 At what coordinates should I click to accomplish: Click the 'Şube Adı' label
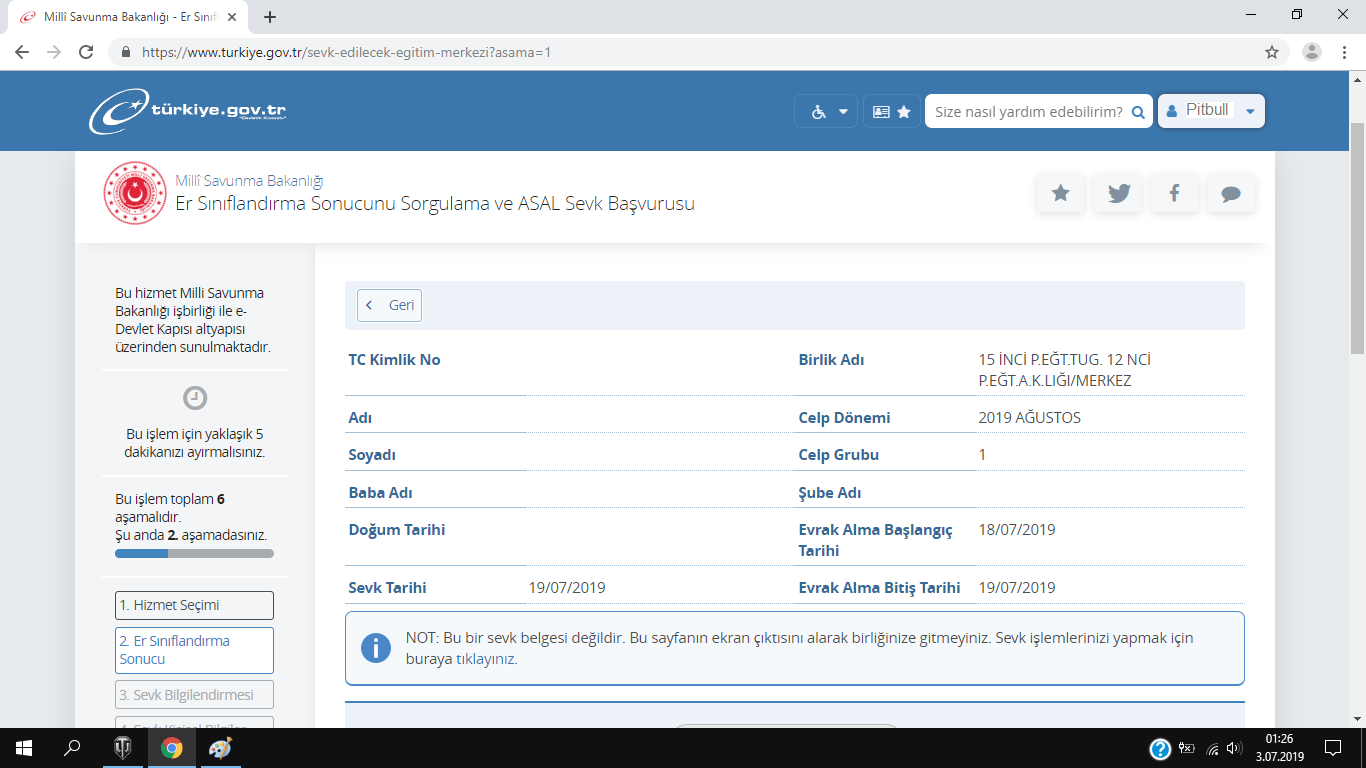click(x=829, y=493)
